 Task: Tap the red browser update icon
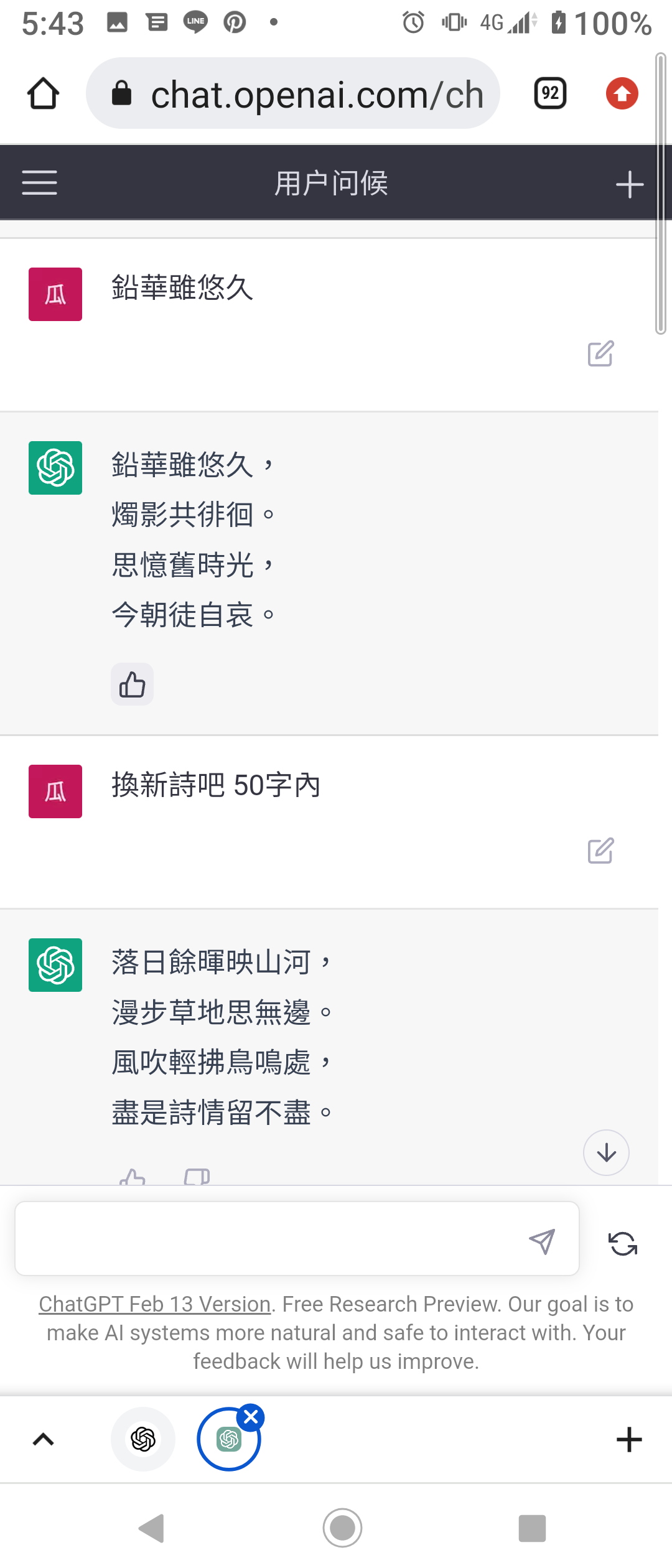pyautogui.click(x=622, y=93)
